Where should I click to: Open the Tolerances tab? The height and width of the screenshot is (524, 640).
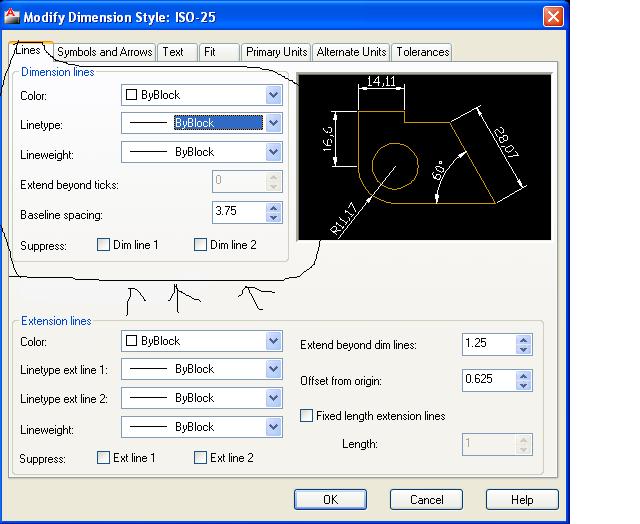(422, 52)
